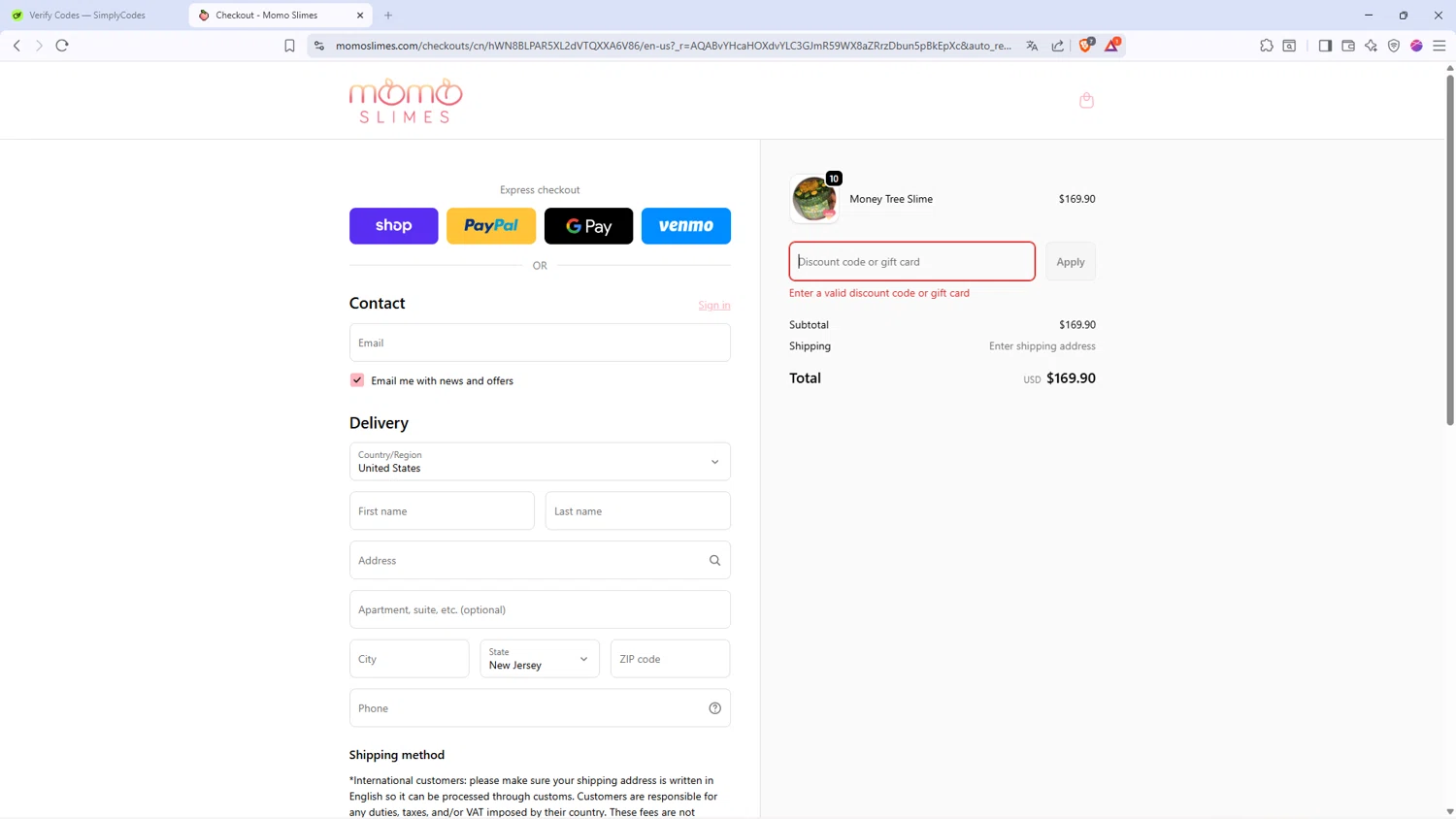Image resolution: width=1456 pixels, height=819 pixels.
Task: Minimize the browser window
Action: point(1369,16)
